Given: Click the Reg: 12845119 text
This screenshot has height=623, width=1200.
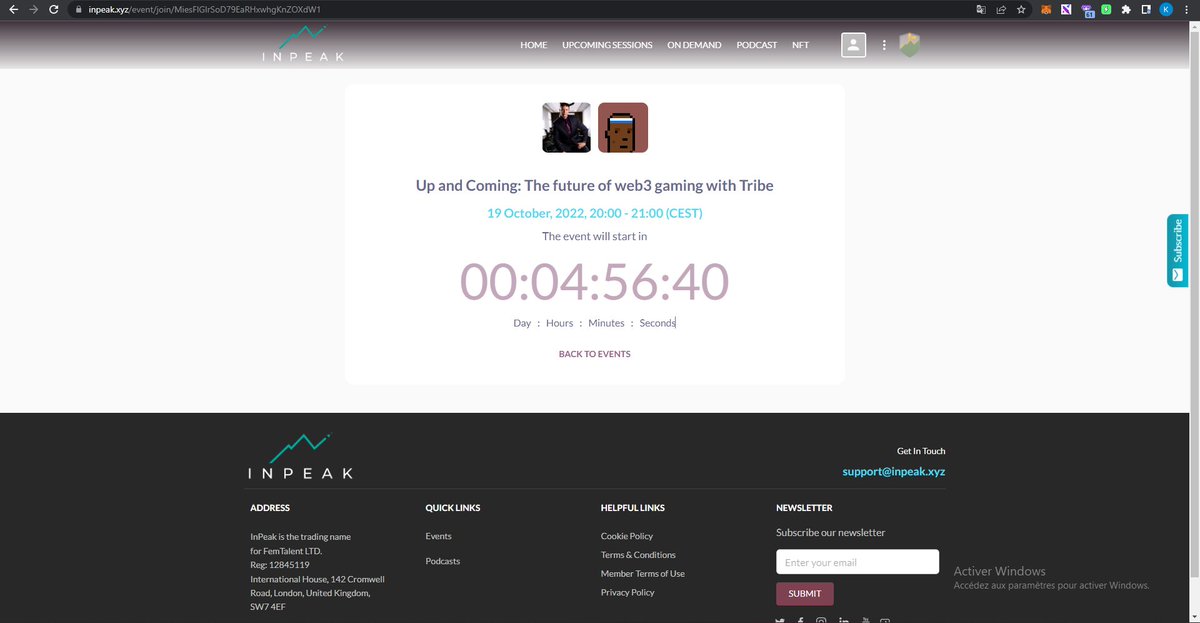Looking at the screenshot, I should click(x=279, y=565).
